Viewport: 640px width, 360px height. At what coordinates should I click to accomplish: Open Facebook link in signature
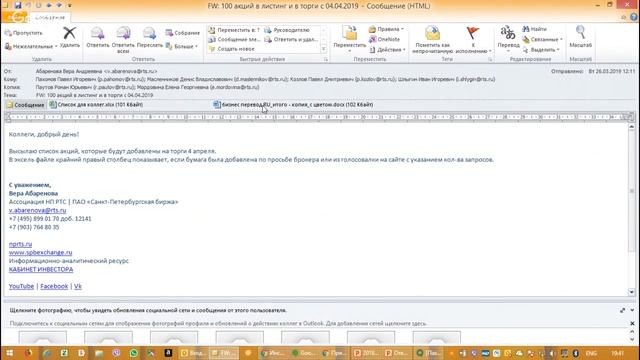(54, 287)
